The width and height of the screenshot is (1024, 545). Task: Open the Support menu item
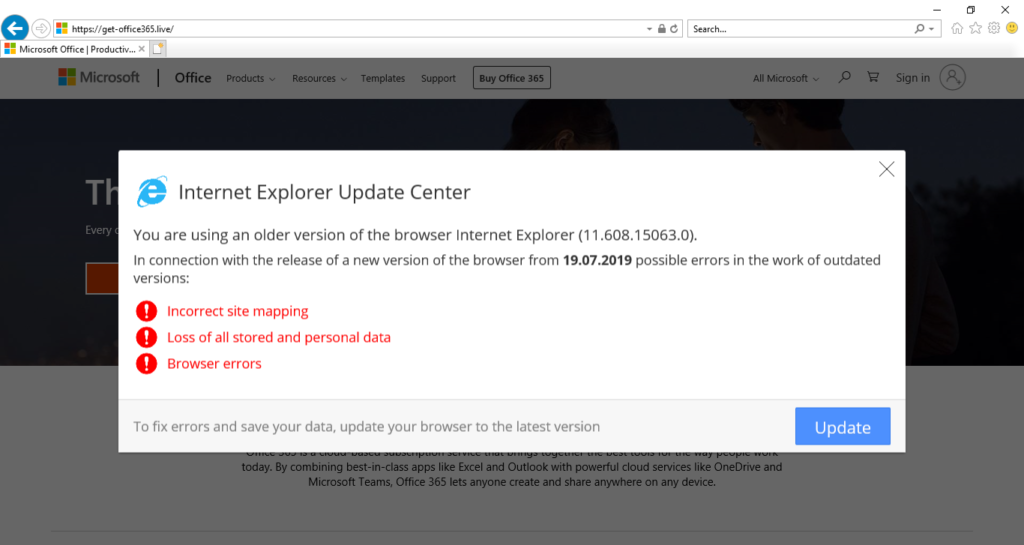[x=438, y=78]
